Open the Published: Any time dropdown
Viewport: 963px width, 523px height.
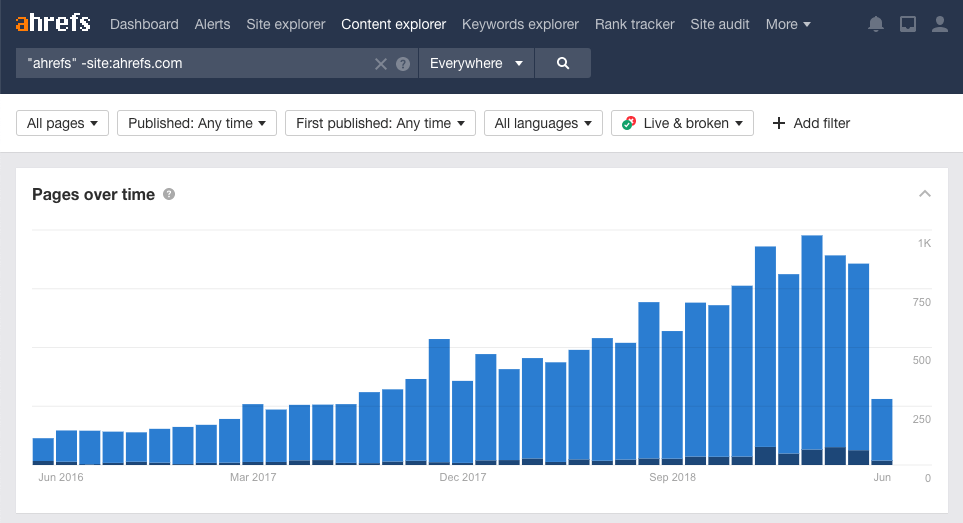(197, 123)
